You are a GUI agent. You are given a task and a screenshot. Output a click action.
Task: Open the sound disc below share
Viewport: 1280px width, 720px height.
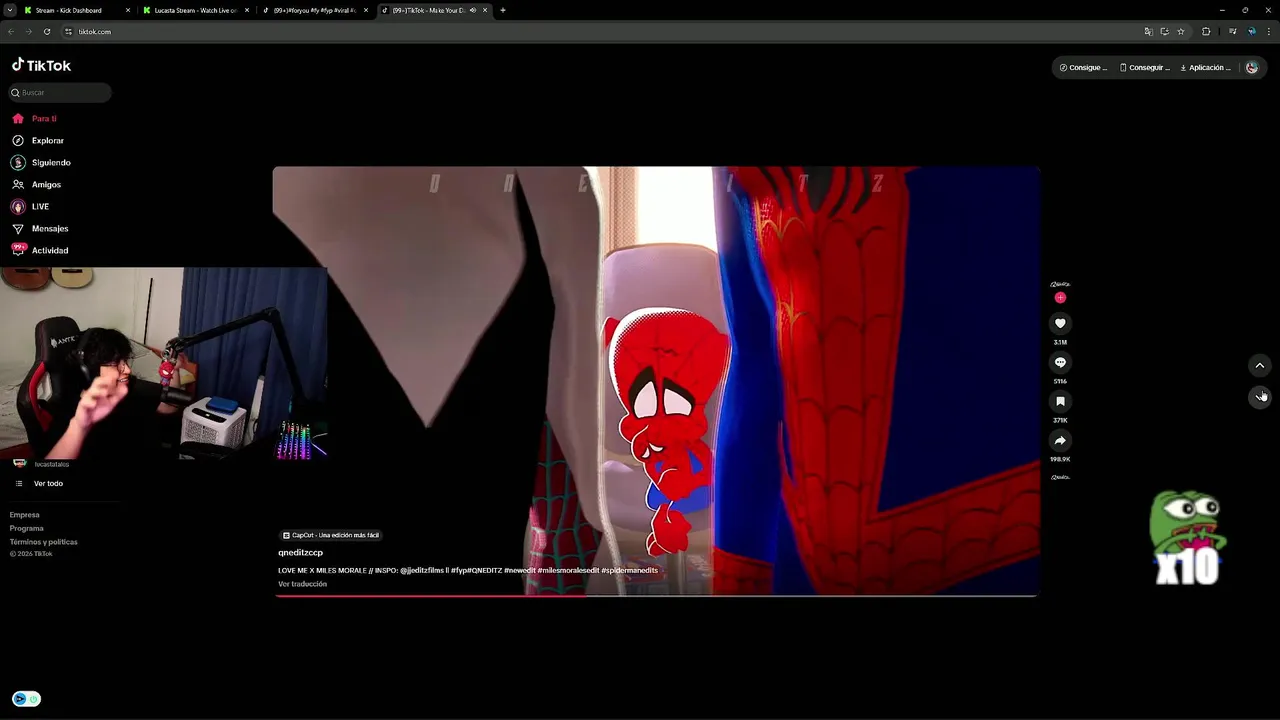1060,477
